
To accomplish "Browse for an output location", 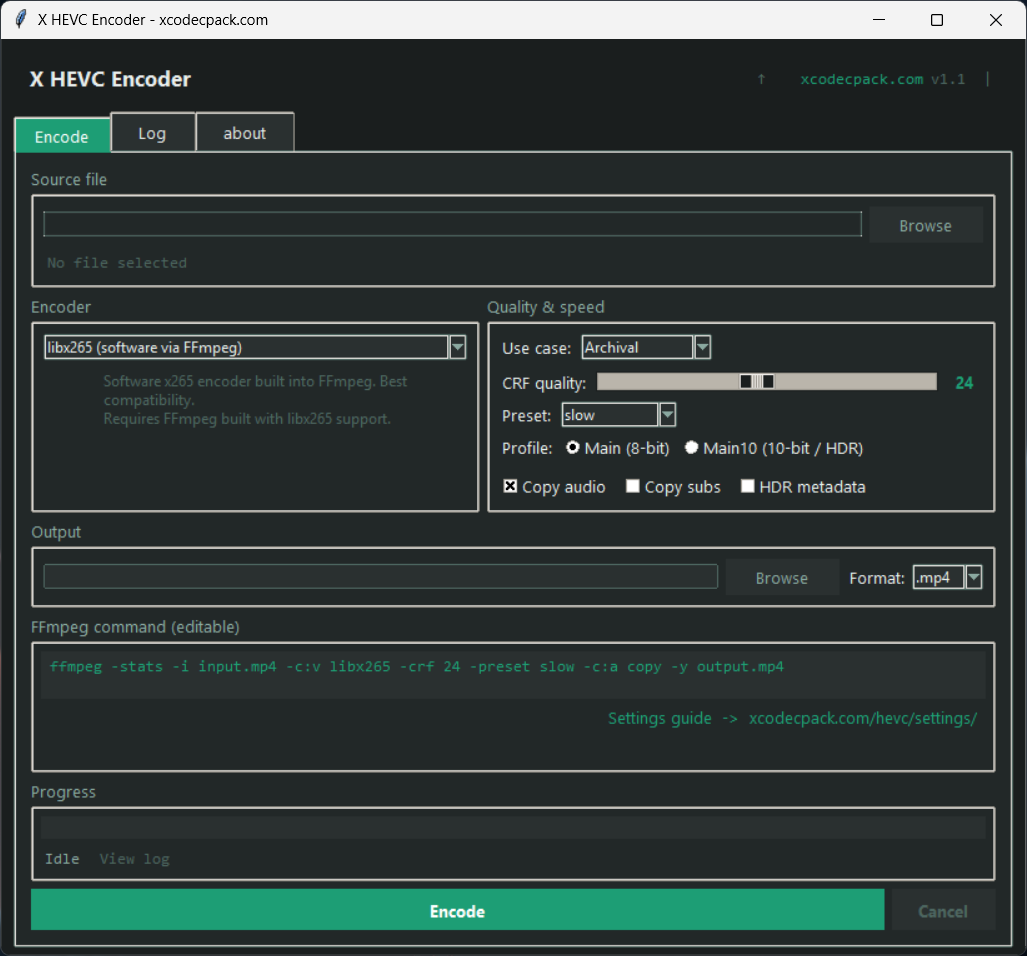I will (x=782, y=578).
